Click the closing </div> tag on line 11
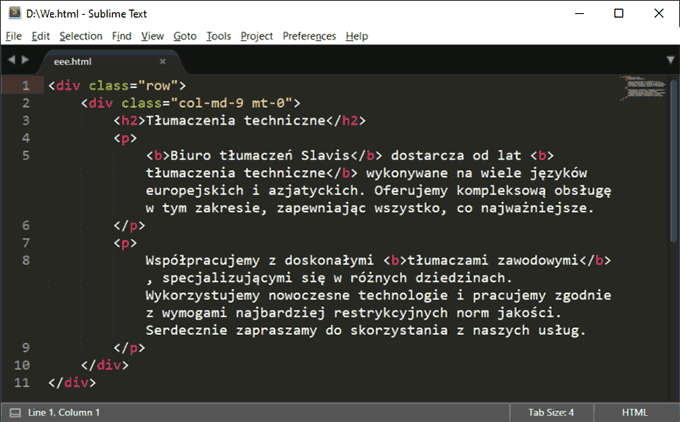680x422 pixels. [72, 383]
